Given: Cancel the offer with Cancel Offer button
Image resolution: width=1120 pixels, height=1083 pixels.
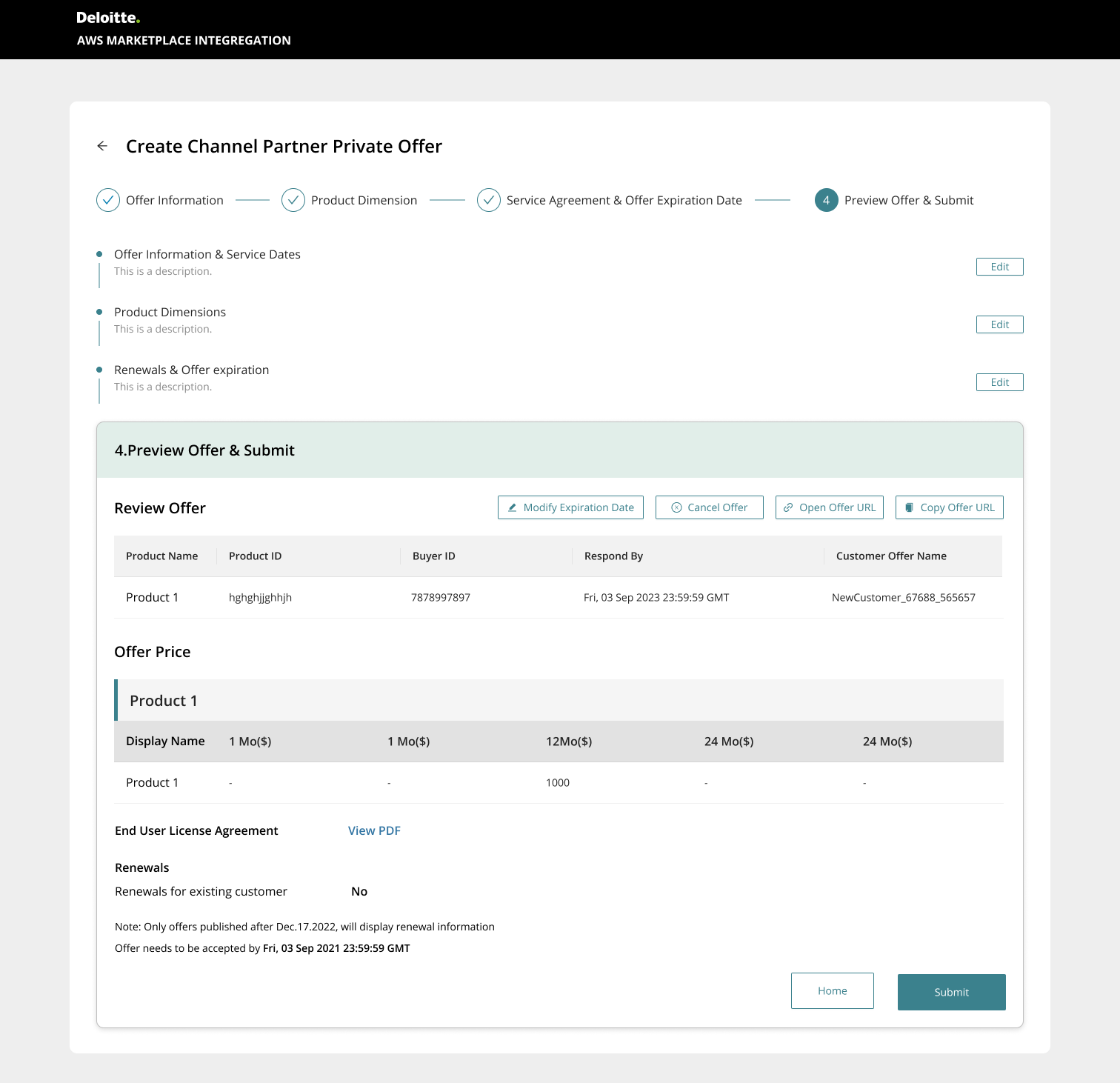Looking at the screenshot, I should 710,507.
